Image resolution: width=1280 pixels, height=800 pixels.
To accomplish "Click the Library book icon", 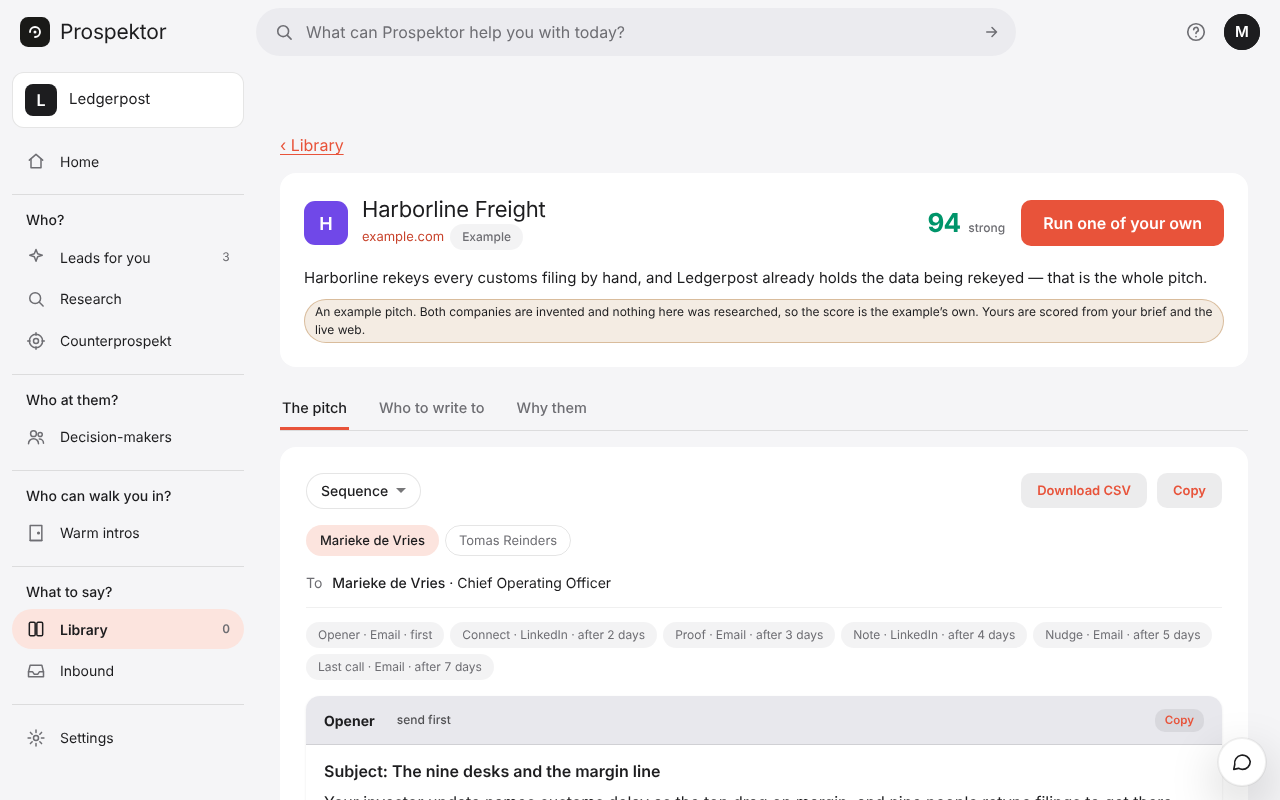I will click(x=36, y=630).
